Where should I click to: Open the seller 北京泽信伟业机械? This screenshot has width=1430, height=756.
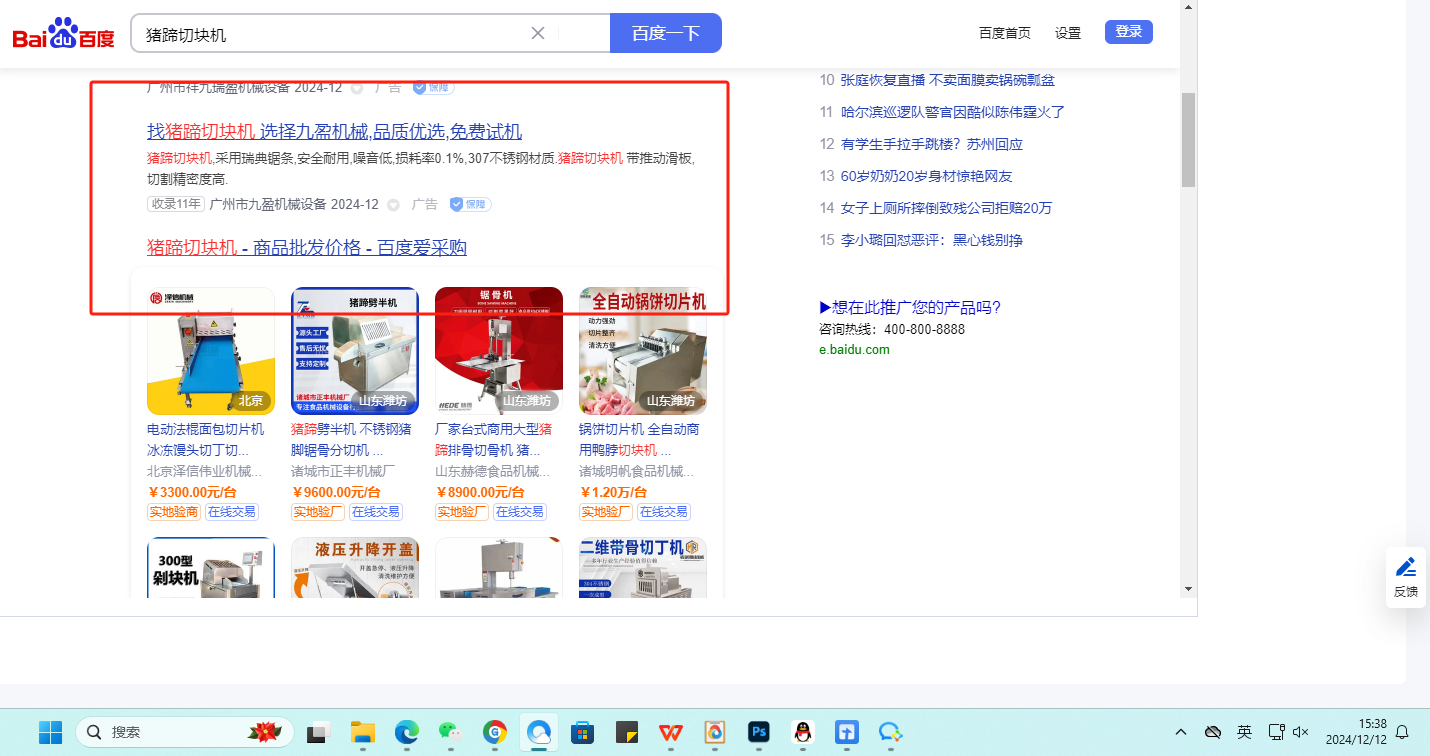[x=205, y=471]
